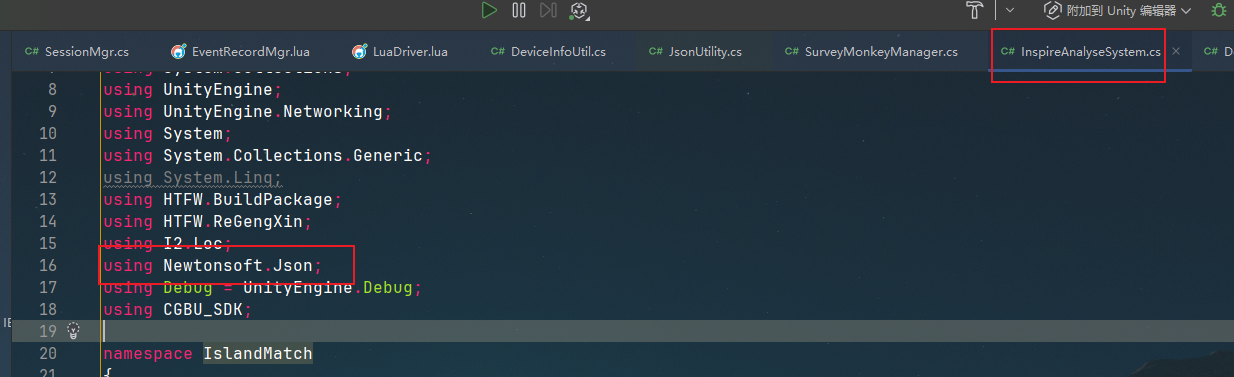The width and height of the screenshot is (1234, 377).
Task: Select the DeviceInfoUtil.cs tab
Action: point(548,51)
